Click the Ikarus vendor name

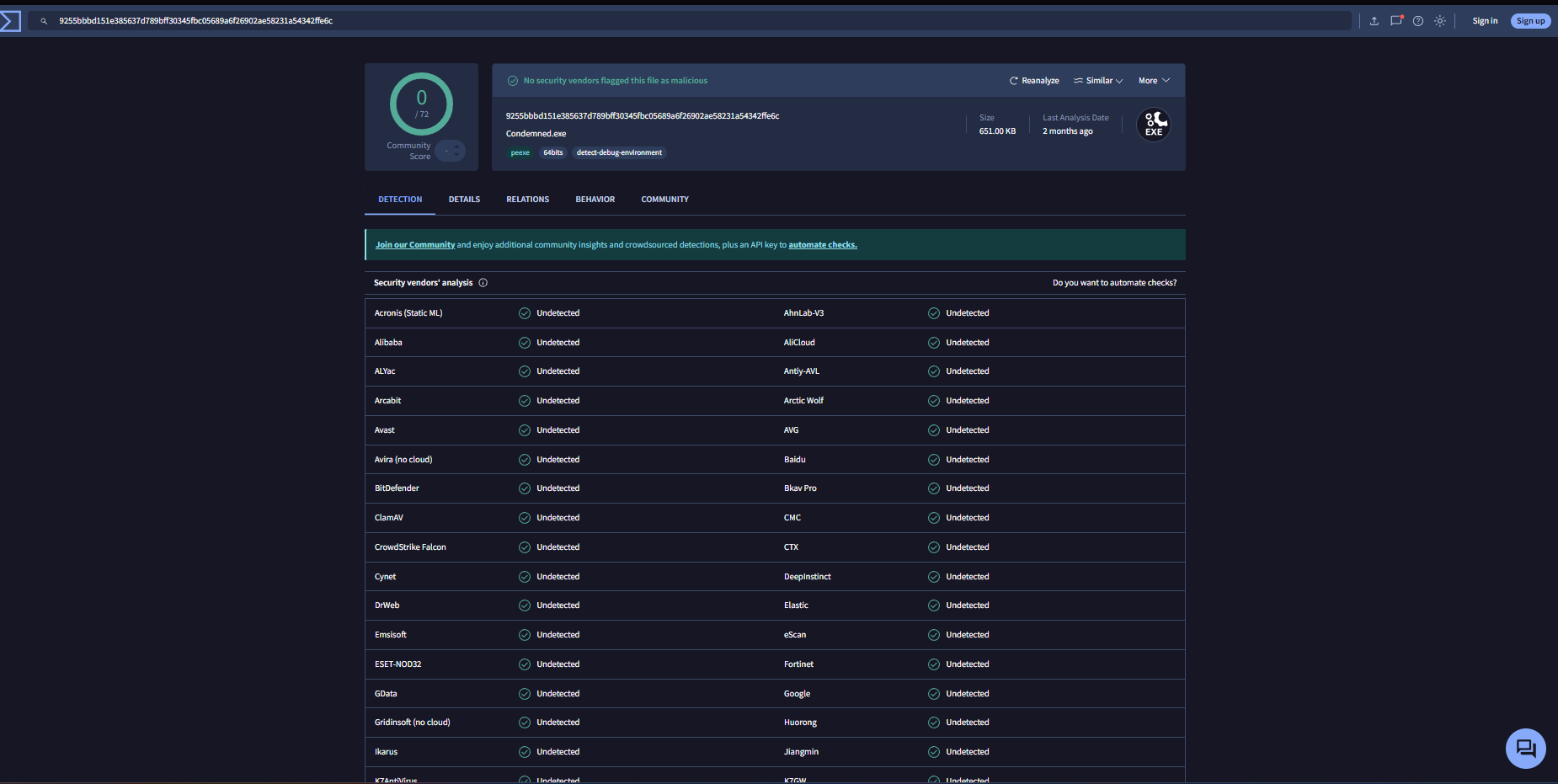(386, 752)
